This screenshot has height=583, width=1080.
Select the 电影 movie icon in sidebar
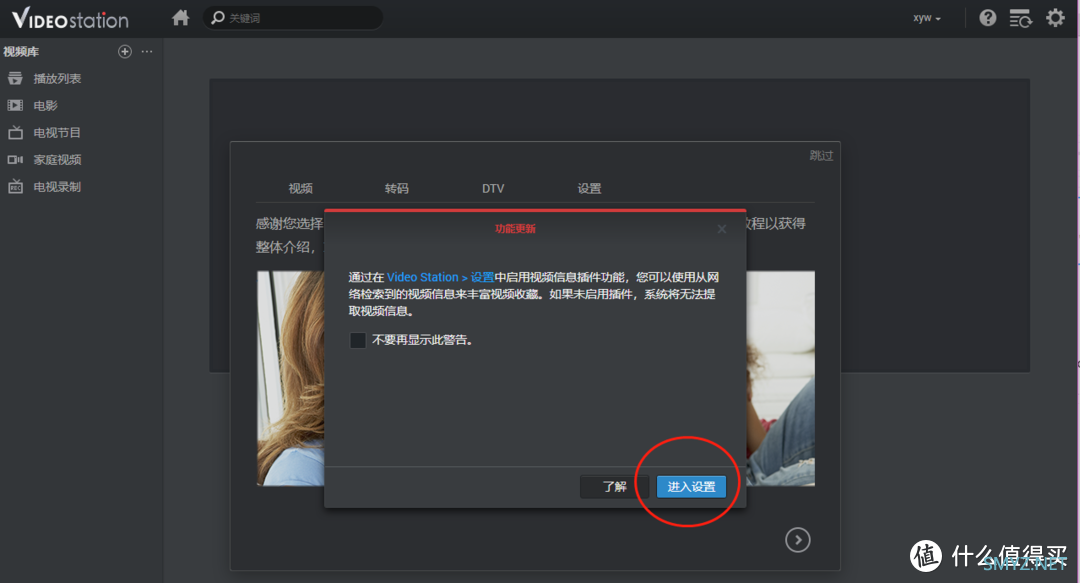tap(15, 105)
